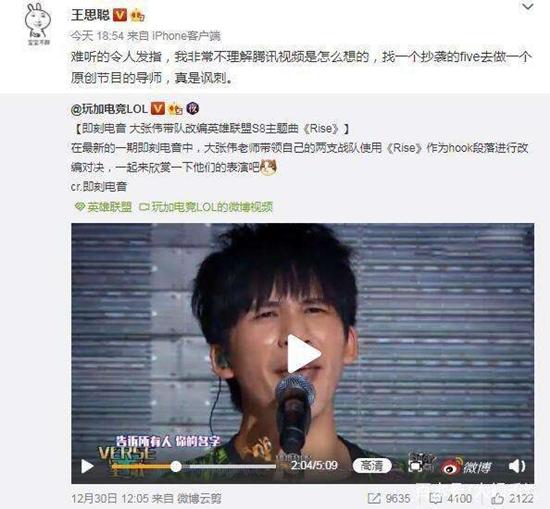Visit the @玩加电竞LOL account link
The height and width of the screenshot is (509, 550).
click(109, 109)
